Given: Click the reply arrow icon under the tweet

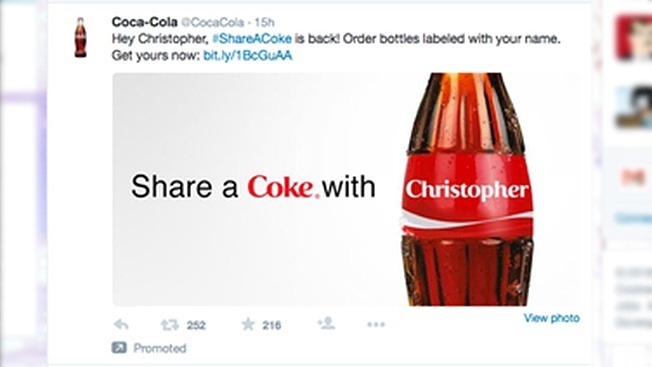Looking at the screenshot, I should coord(121,324).
